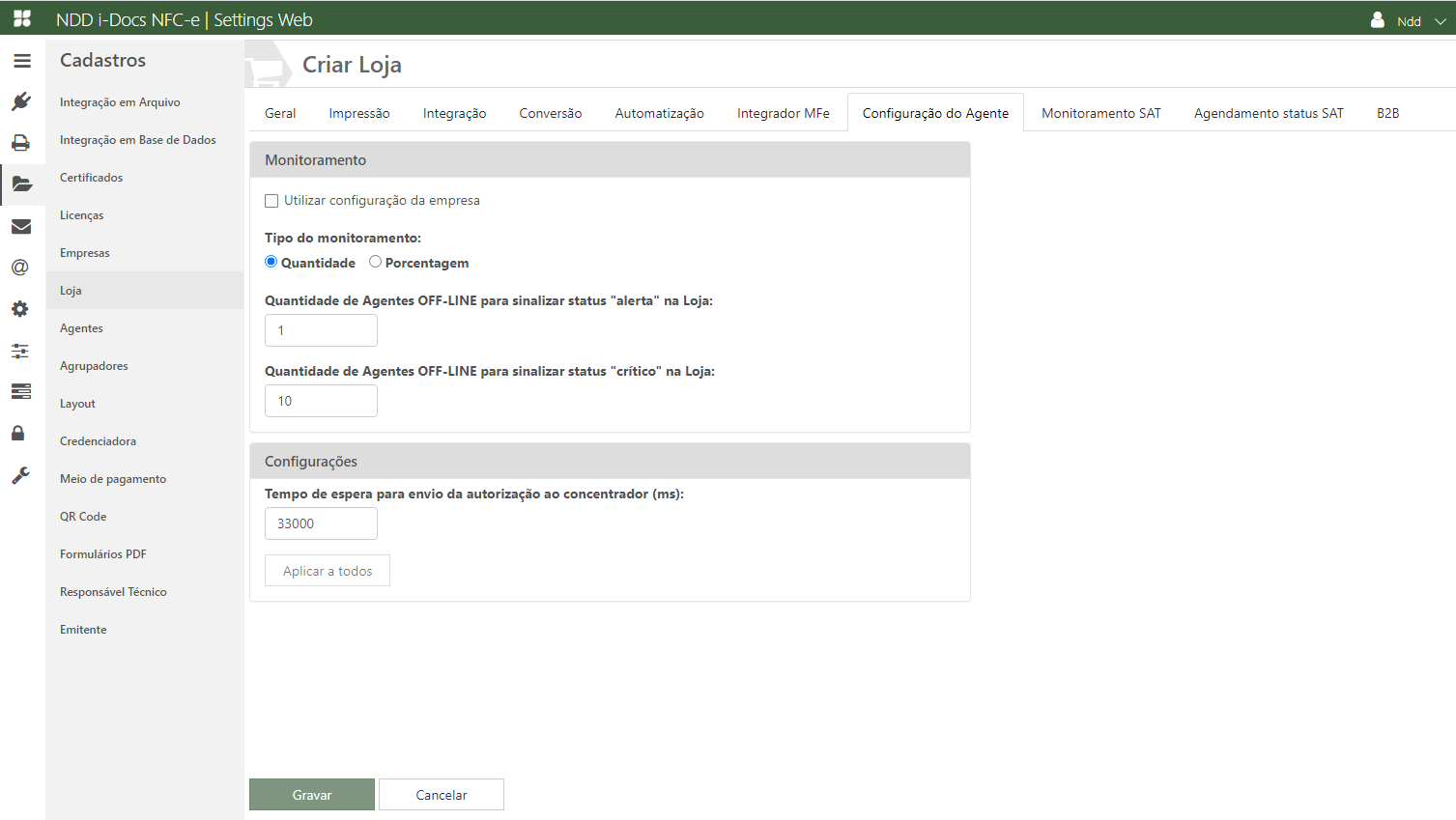Click the @ email sidebar icon

[20, 268]
